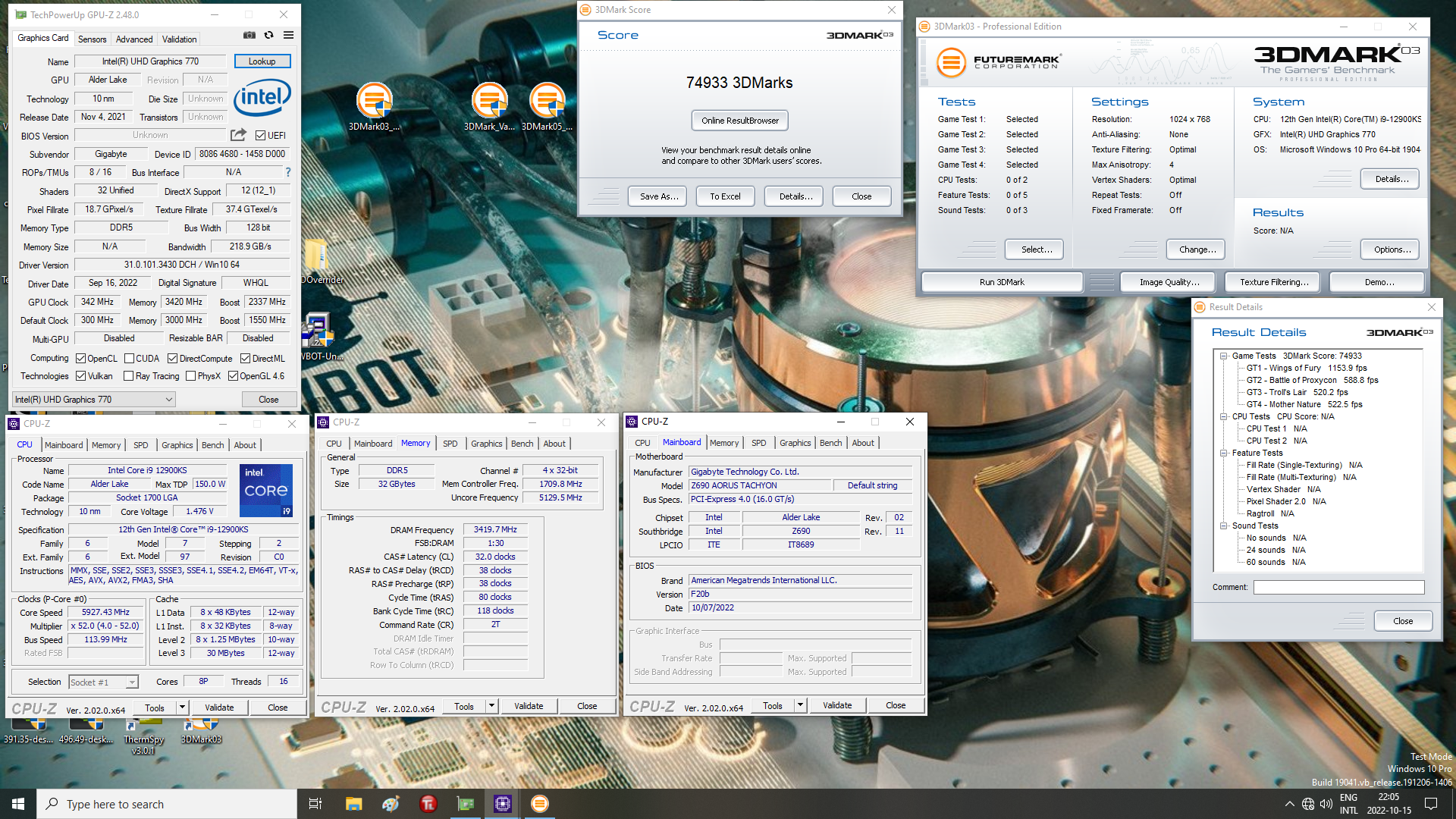The width and height of the screenshot is (1456, 819).
Task: Click the Task View taskbar icon
Action: [315, 804]
